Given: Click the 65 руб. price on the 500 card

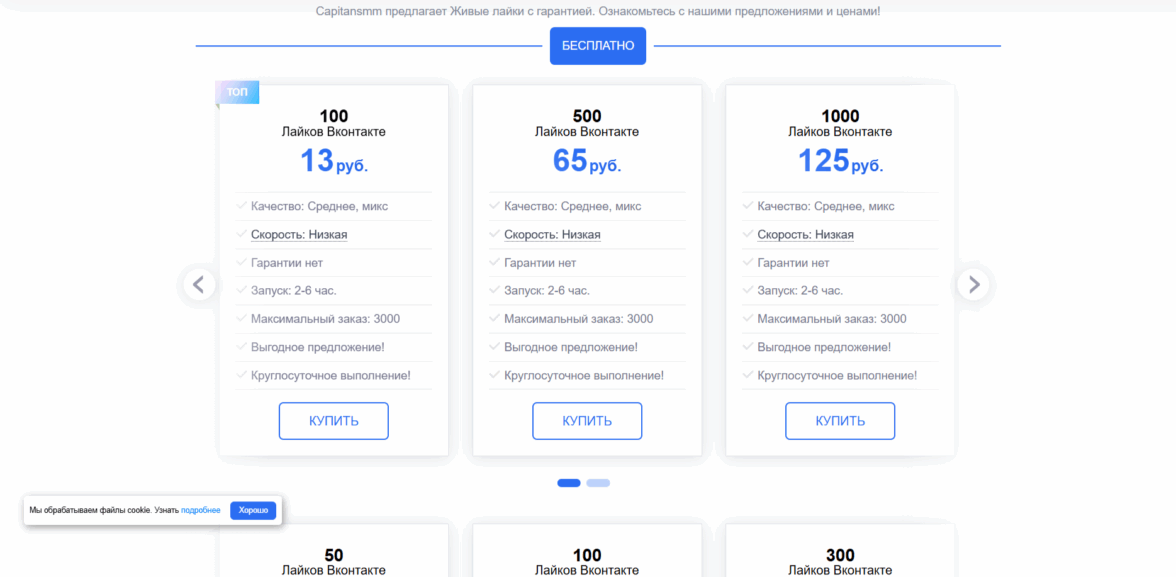Looking at the screenshot, I should click(587, 161).
